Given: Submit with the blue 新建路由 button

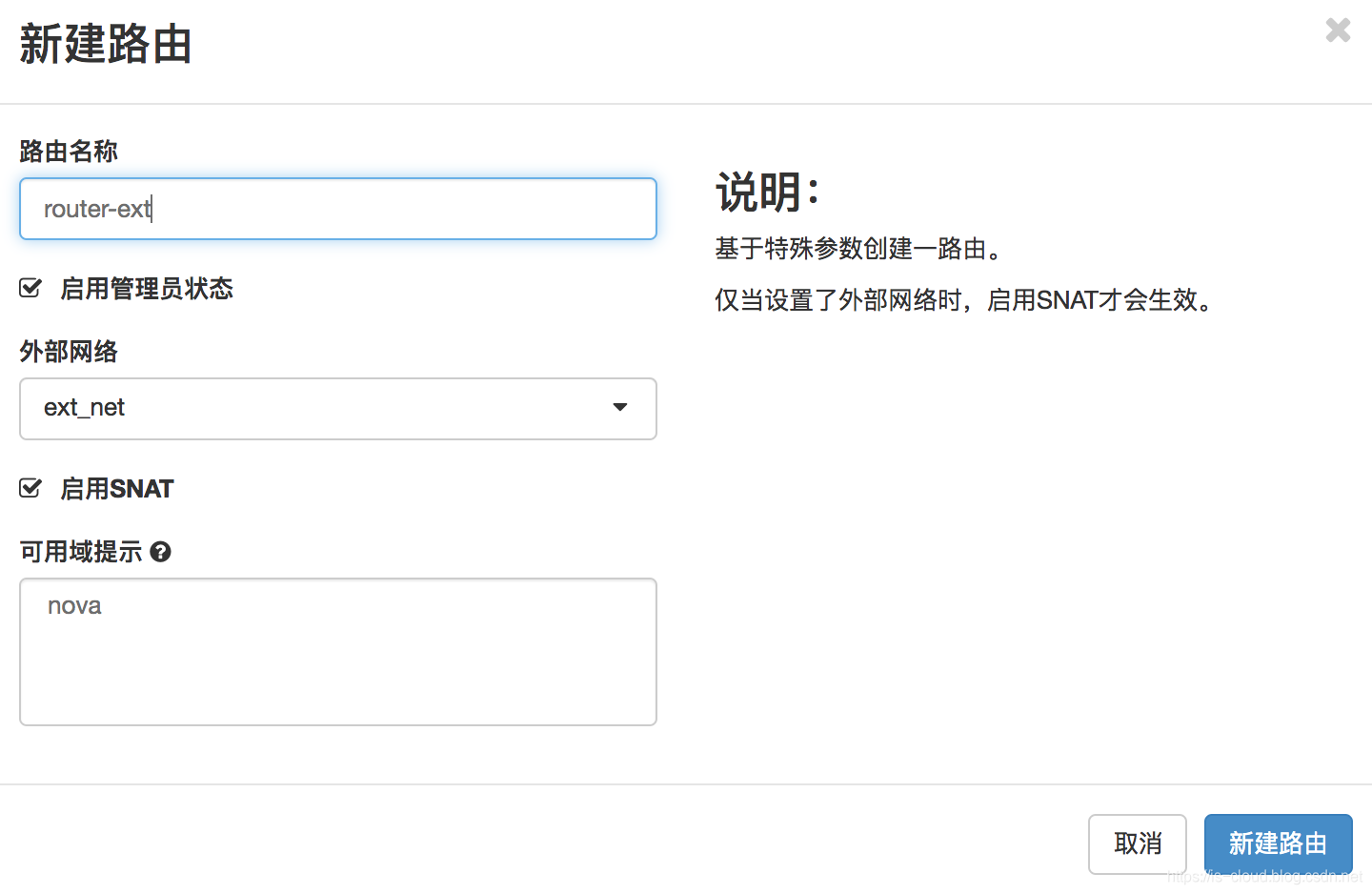Looking at the screenshot, I should tap(1279, 843).
